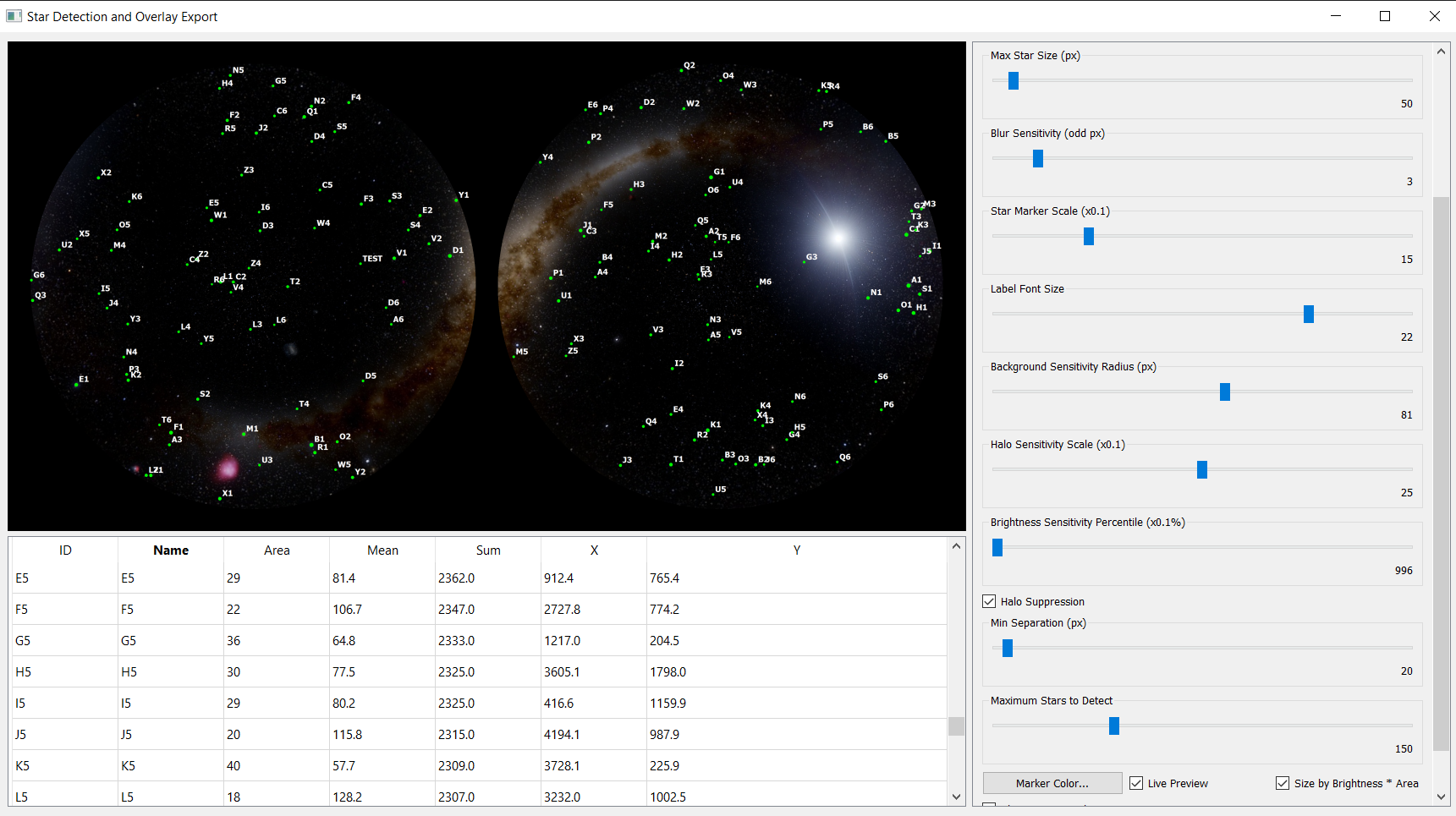Click the settings panel scroll up arrow
Viewport: 1456px width, 816px height.
[x=1441, y=52]
